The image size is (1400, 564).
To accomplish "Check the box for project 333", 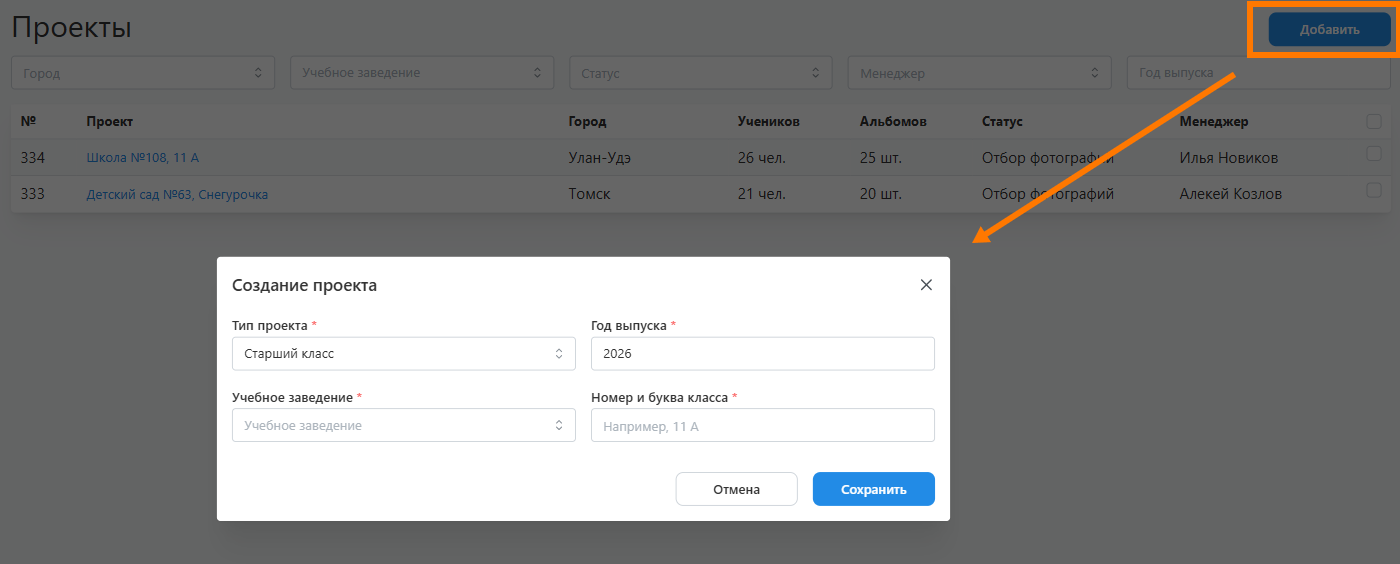I will (x=1374, y=190).
